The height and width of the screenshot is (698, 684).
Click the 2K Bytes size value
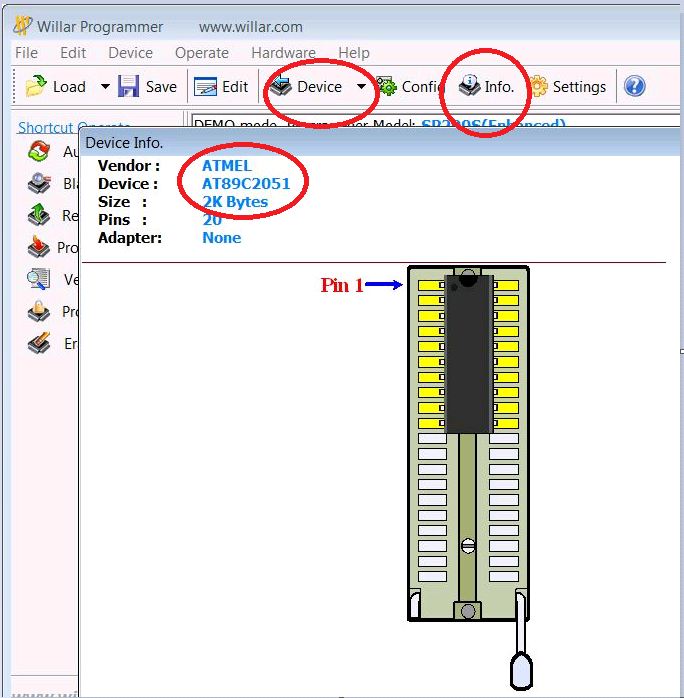point(235,202)
